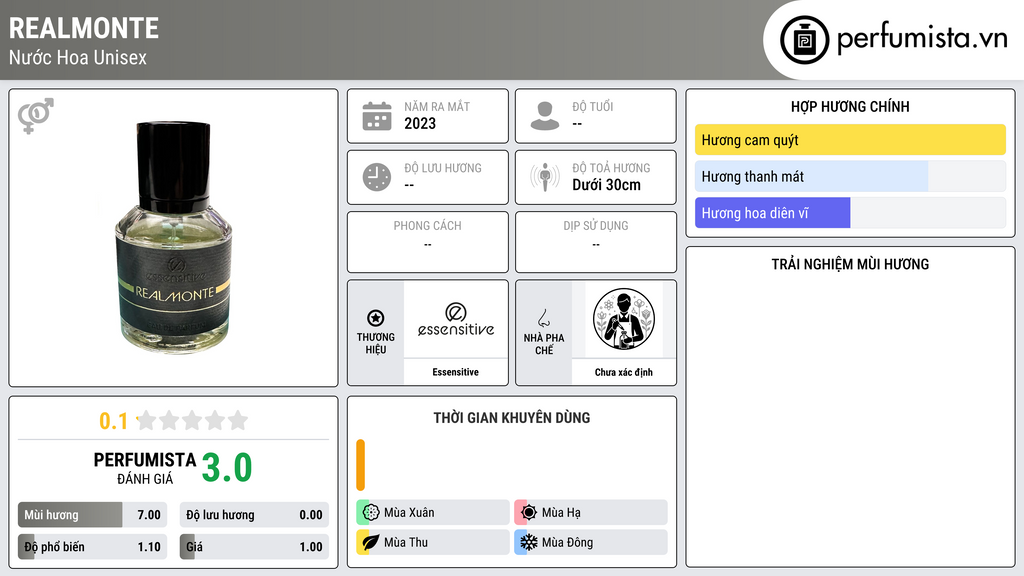
Task: Select the Mùa Xuân season tag
Action: [433, 513]
